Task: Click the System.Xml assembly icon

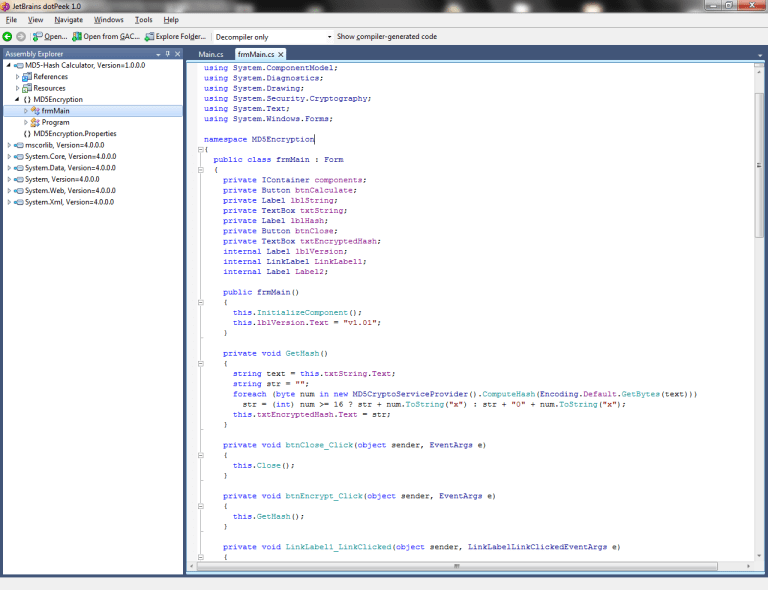Action: point(19,202)
